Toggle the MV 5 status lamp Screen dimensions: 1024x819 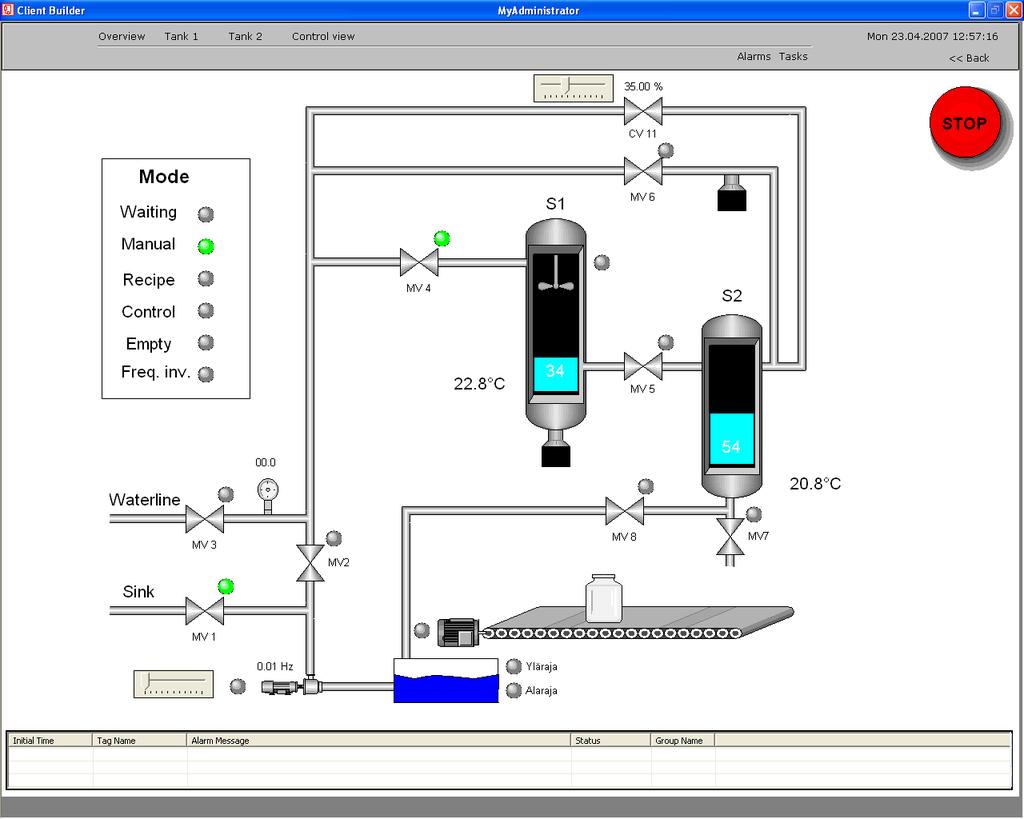[x=665, y=342]
